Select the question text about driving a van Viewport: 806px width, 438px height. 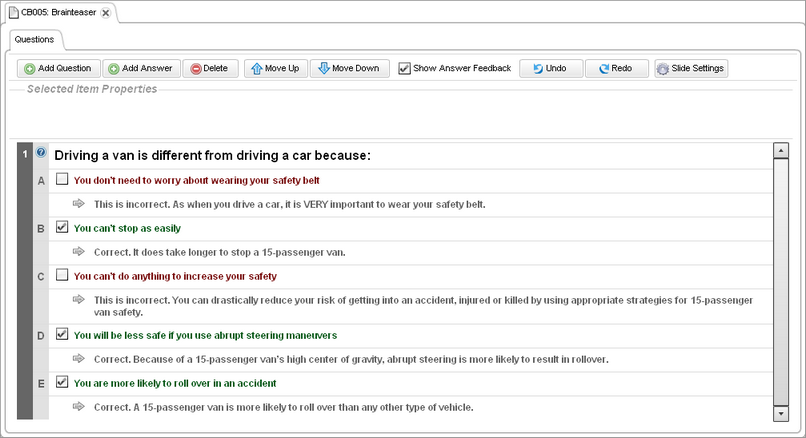[x=212, y=155]
